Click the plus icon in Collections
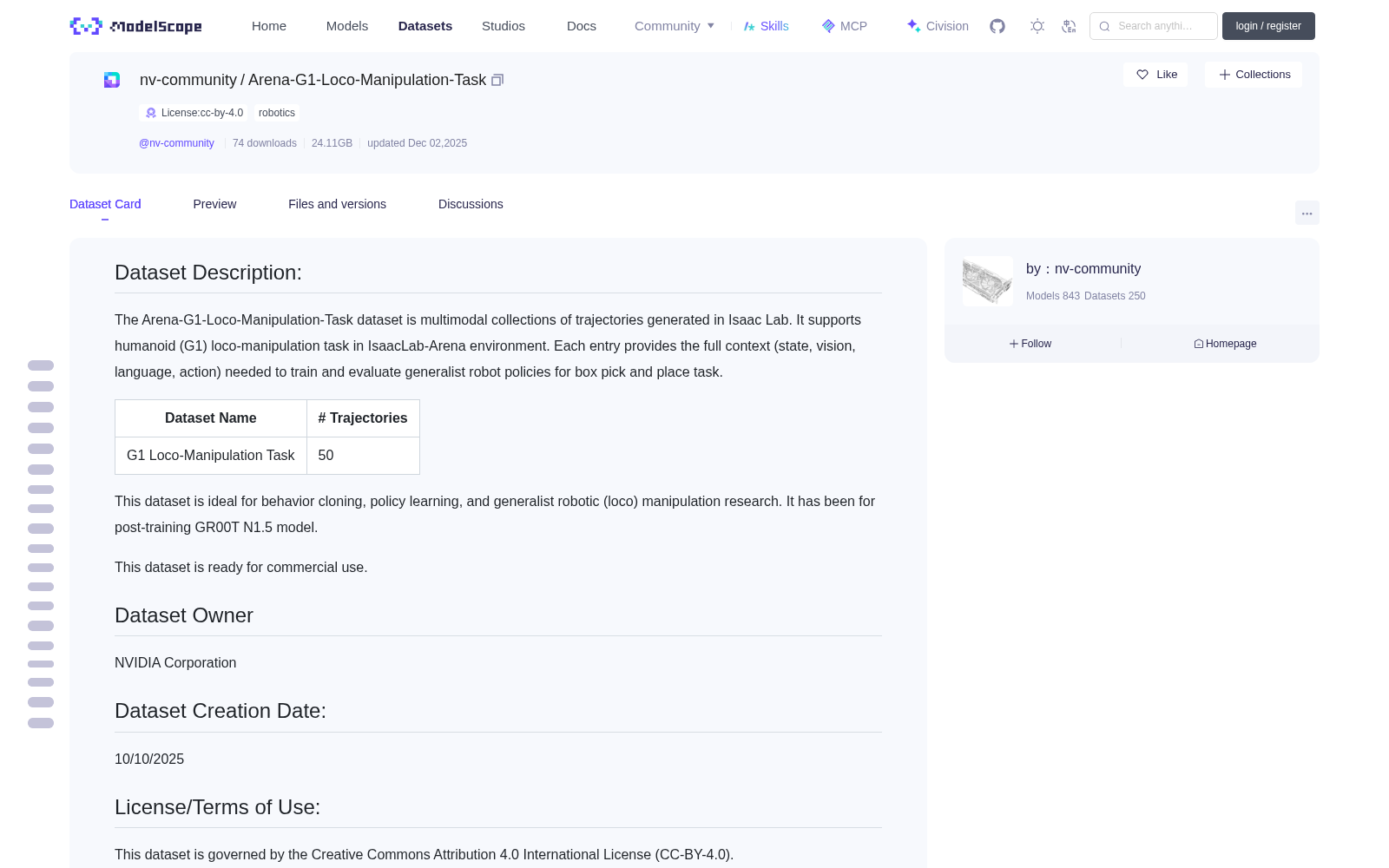 pos(1225,75)
